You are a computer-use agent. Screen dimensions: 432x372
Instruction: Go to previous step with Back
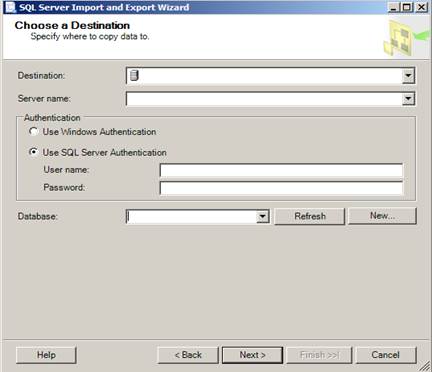pos(188,355)
